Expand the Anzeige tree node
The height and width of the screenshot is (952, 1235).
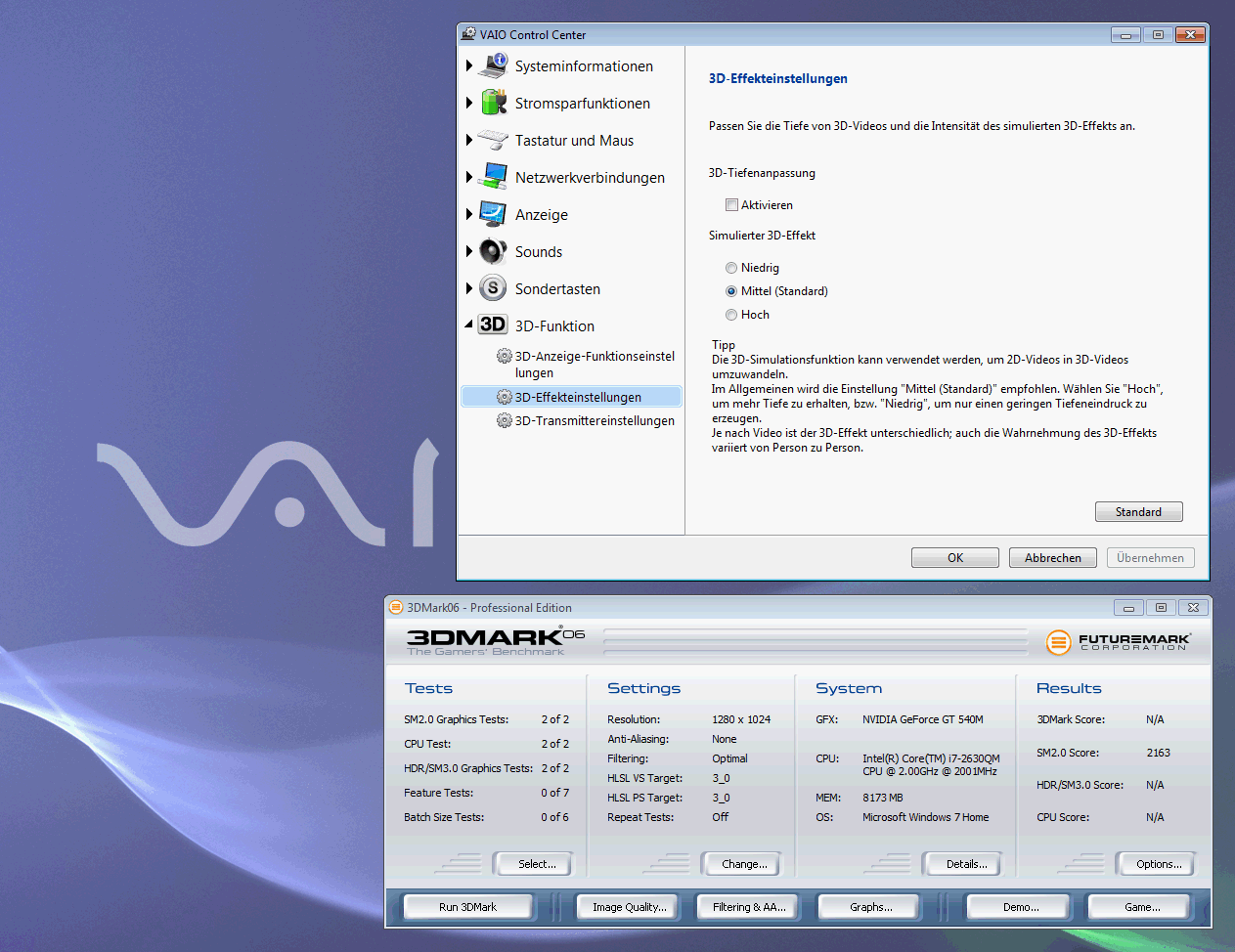point(469,214)
